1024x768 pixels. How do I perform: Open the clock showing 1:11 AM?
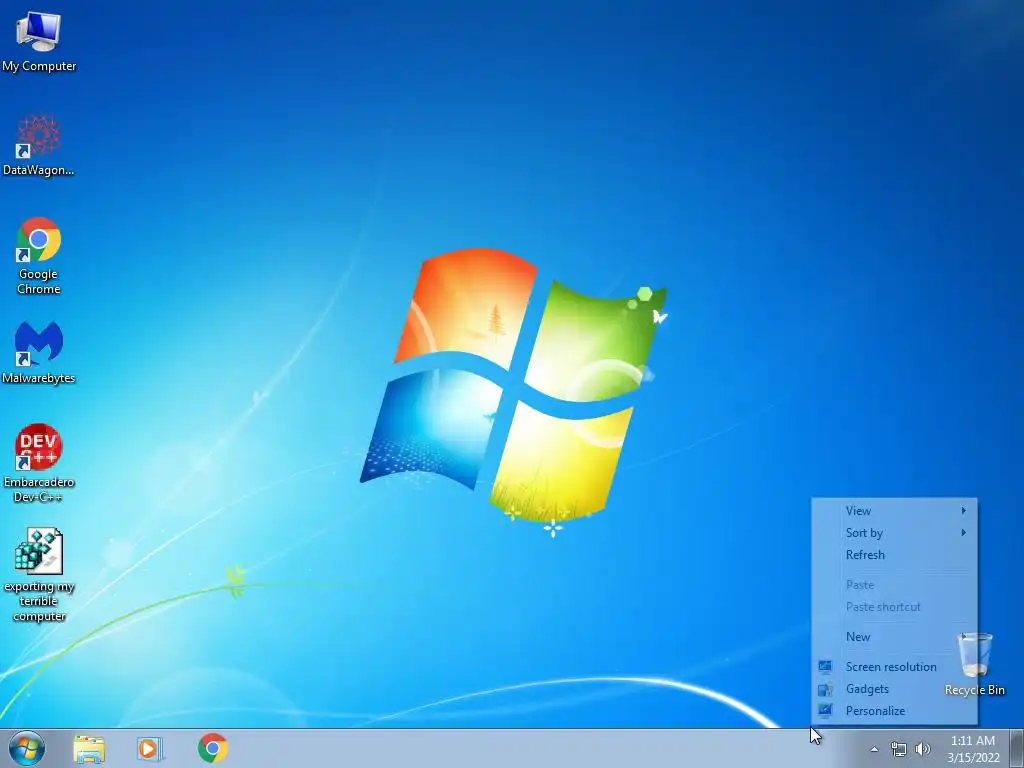(x=973, y=748)
